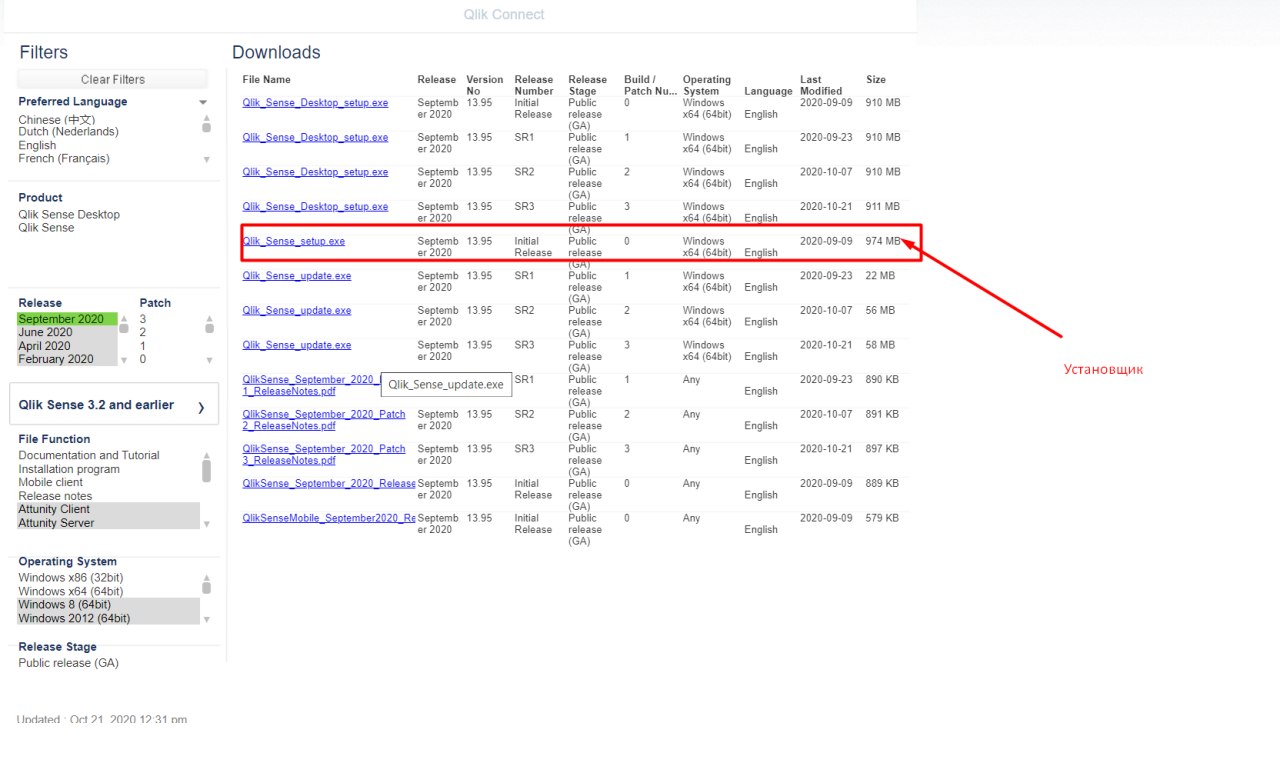Sort by File Name column header

(267, 79)
